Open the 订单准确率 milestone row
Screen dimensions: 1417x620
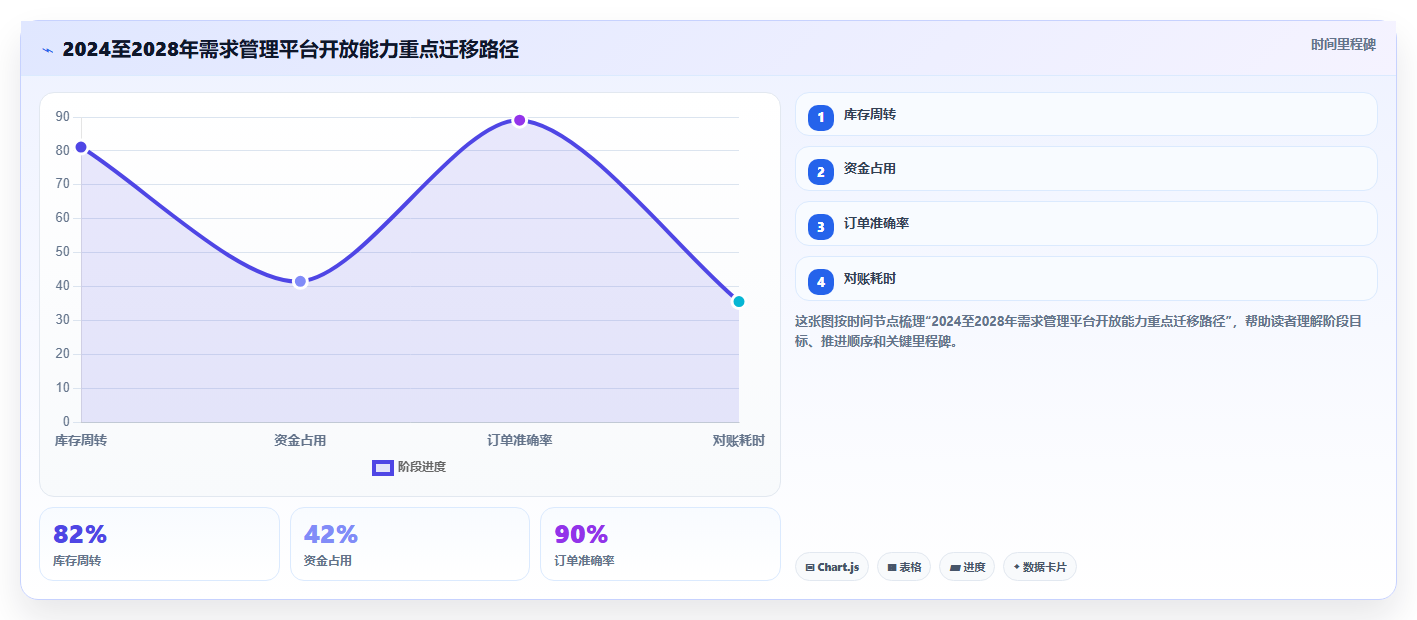click(1086, 224)
